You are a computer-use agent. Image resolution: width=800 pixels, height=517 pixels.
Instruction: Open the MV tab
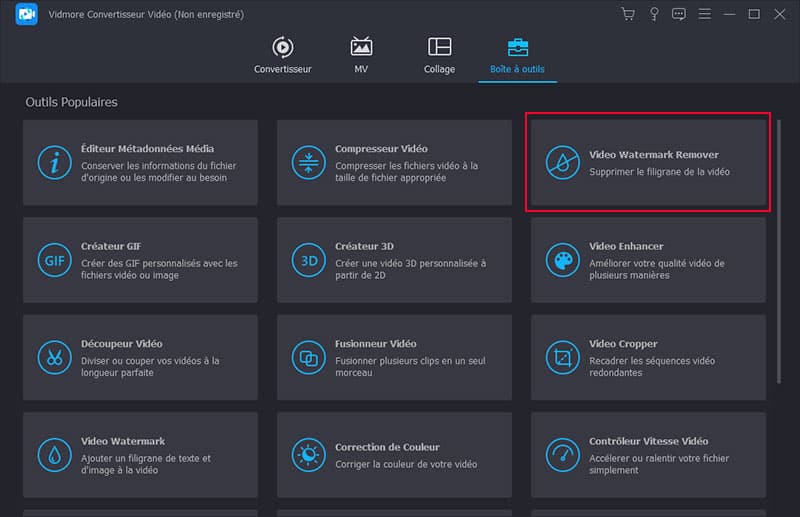coord(361,56)
